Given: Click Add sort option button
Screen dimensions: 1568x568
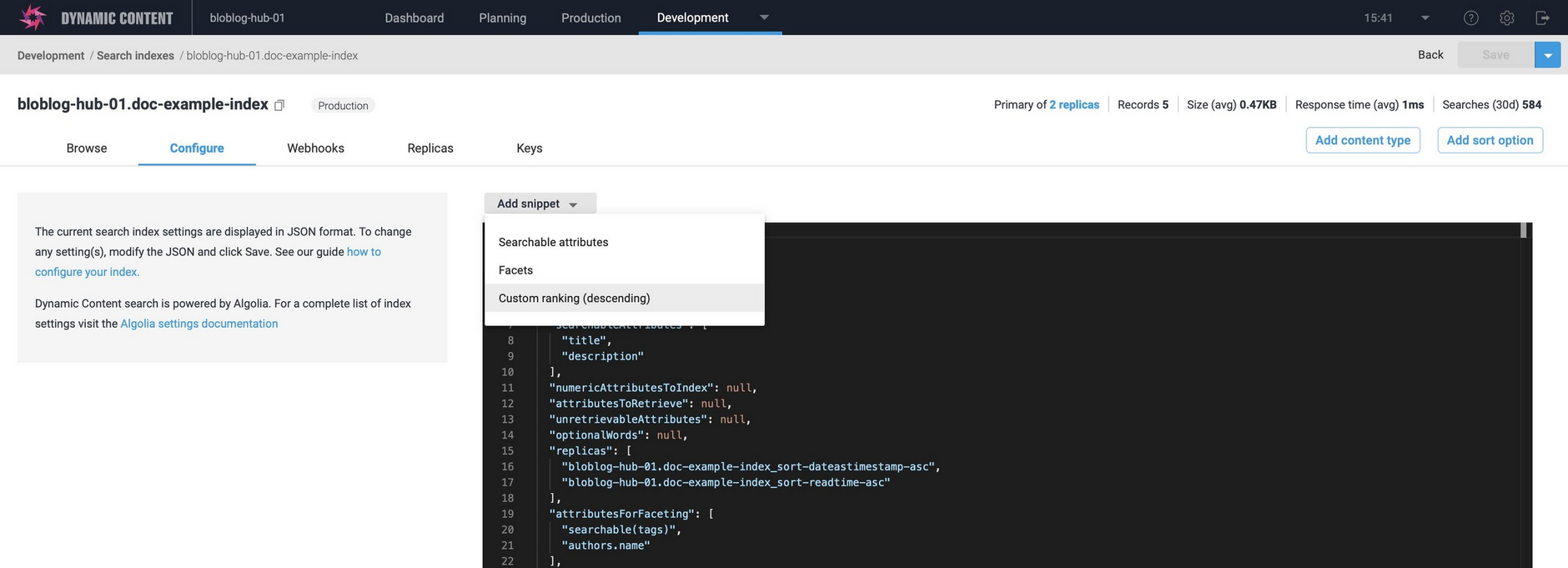Looking at the screenshot, I should click(x=1490, y=140).
